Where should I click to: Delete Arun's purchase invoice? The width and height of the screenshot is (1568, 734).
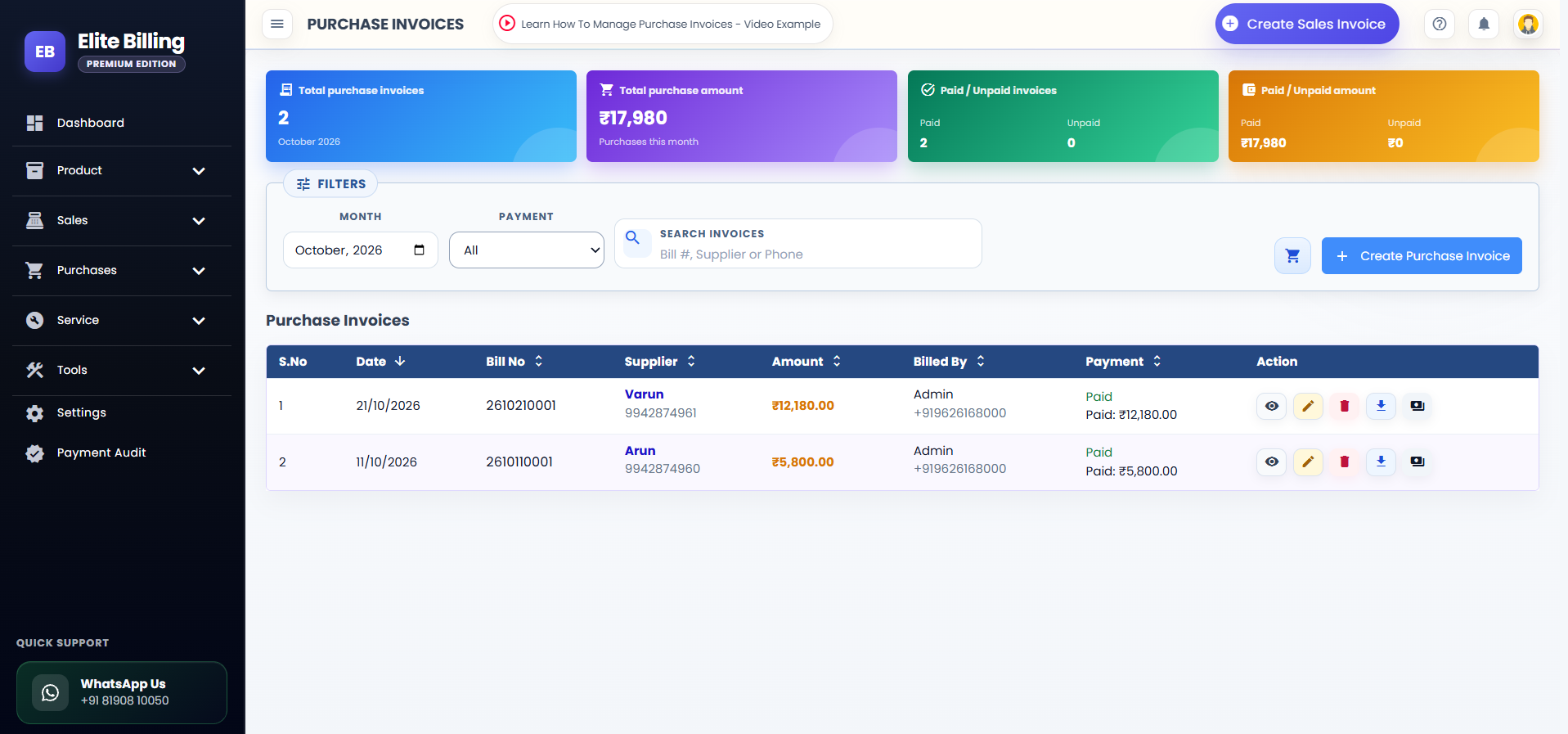[1345, 462]
